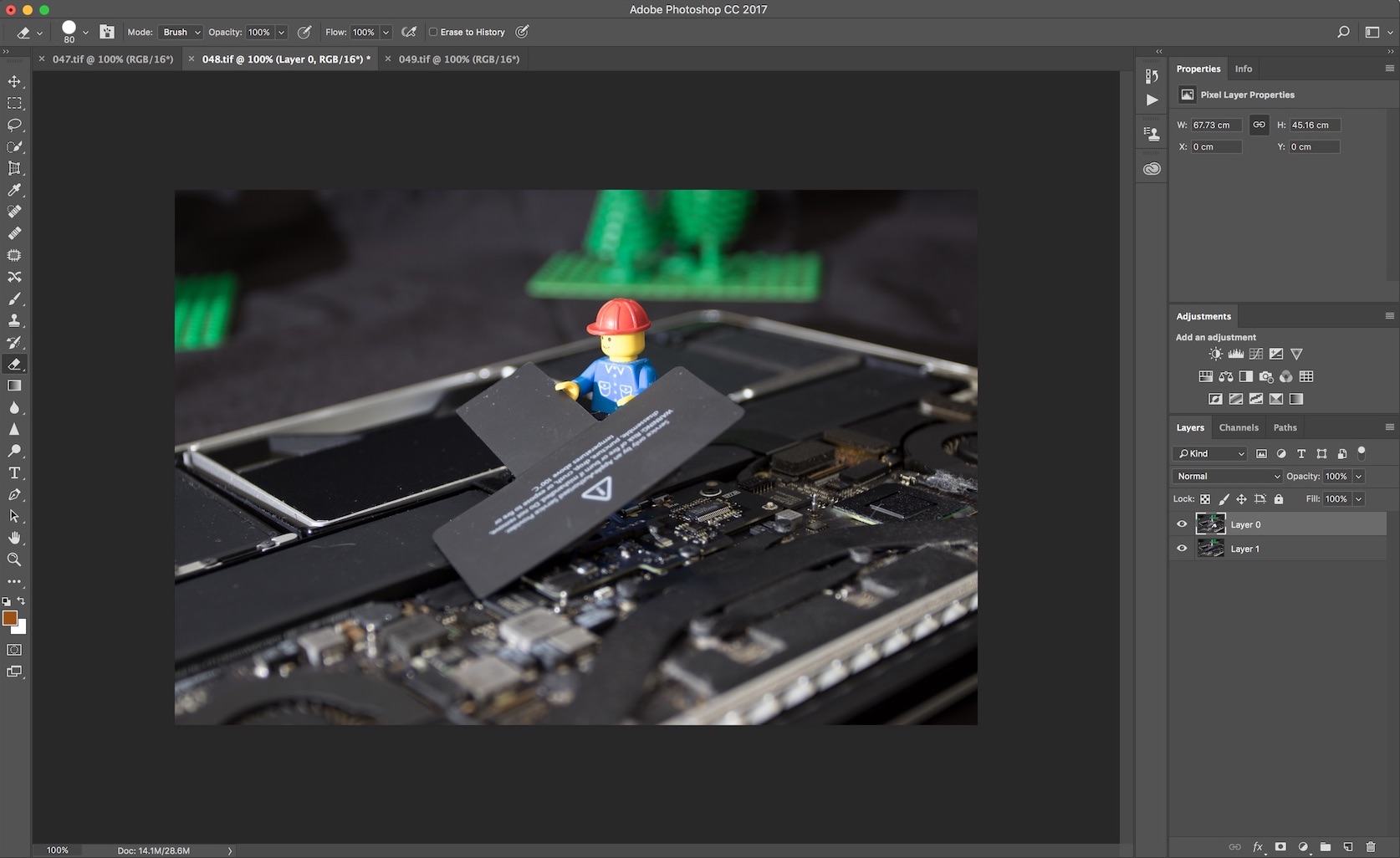Toggle lock transparent pixels
This screenshot has height=858, width=1400.
pyautogui.click(x=1205, y=499)
